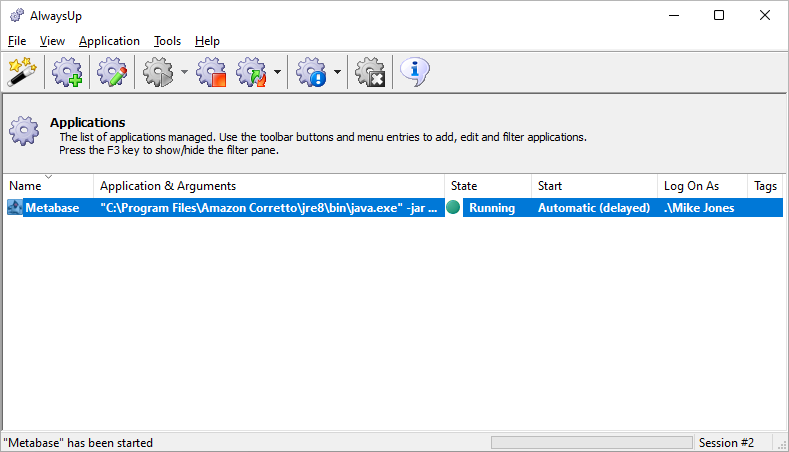The height and width of the screenshot is (452, 789).
Task: Click the Metabase has been started status text
Action: 78,443
